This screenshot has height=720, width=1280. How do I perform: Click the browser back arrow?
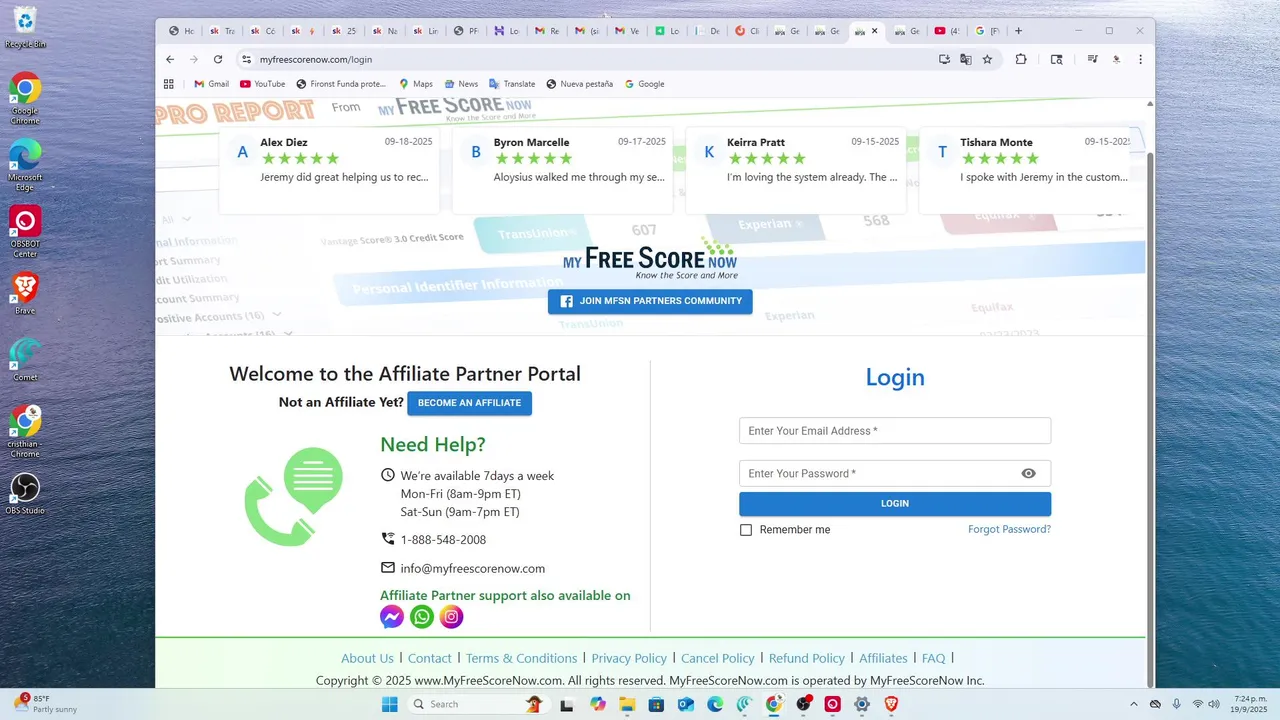tap(170, 59)
